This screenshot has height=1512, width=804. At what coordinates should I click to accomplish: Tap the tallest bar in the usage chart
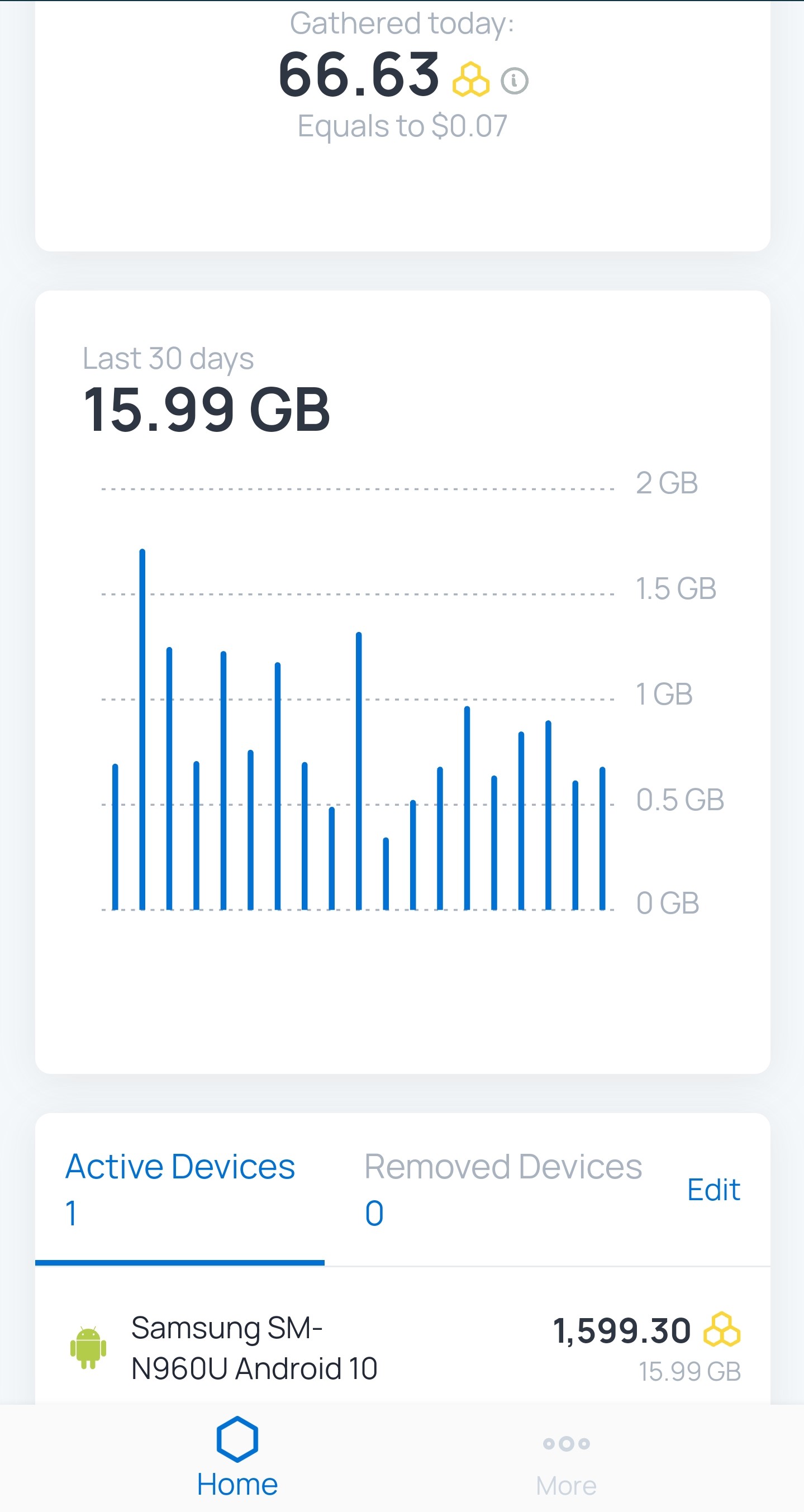point(142,730)
